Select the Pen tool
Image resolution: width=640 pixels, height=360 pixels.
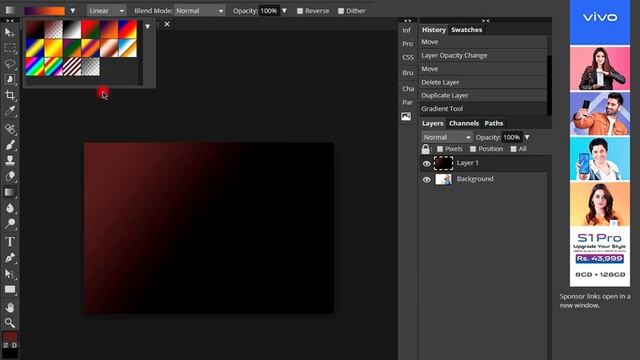[9, 258]
